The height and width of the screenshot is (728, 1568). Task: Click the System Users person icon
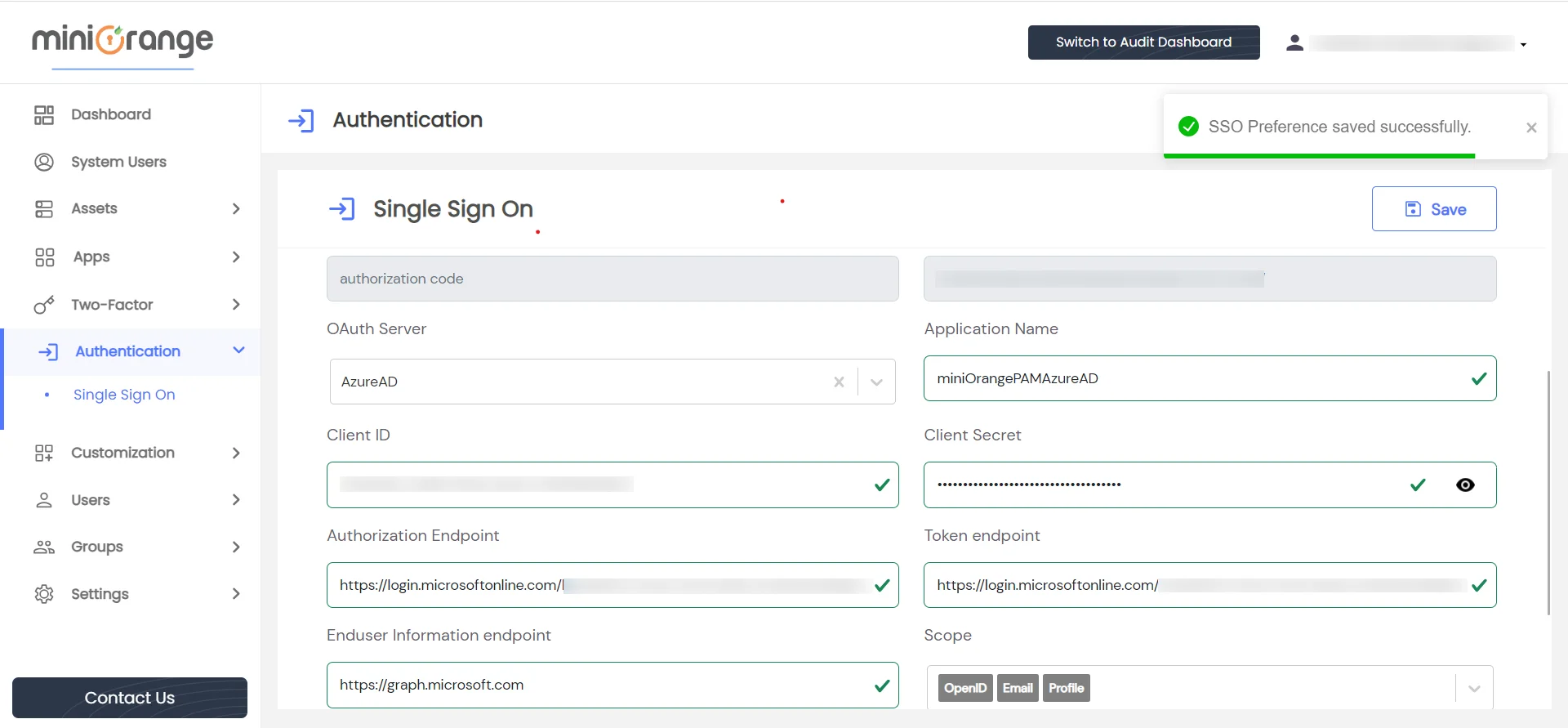[x=44, y=162]
